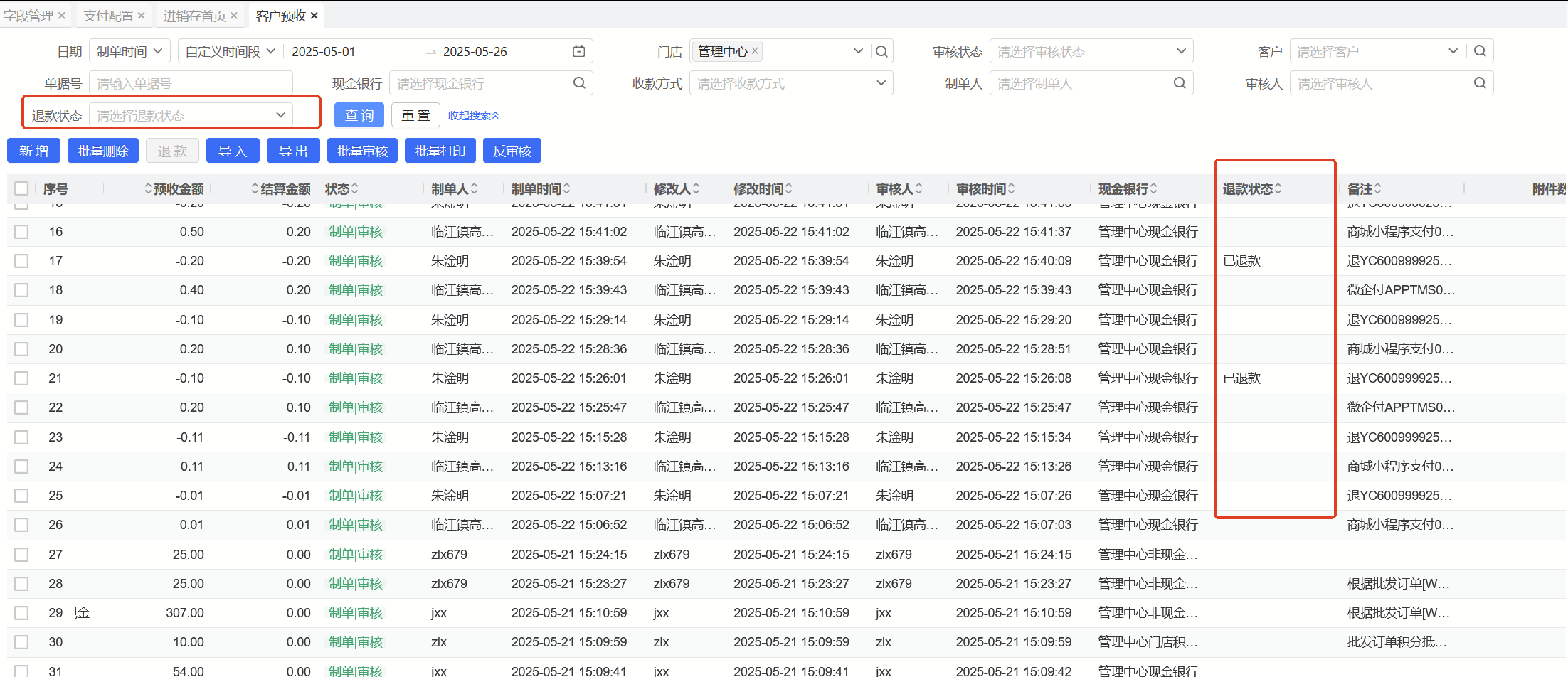
Task: Check the row 16 checkbox
Action: click(21, 232)
